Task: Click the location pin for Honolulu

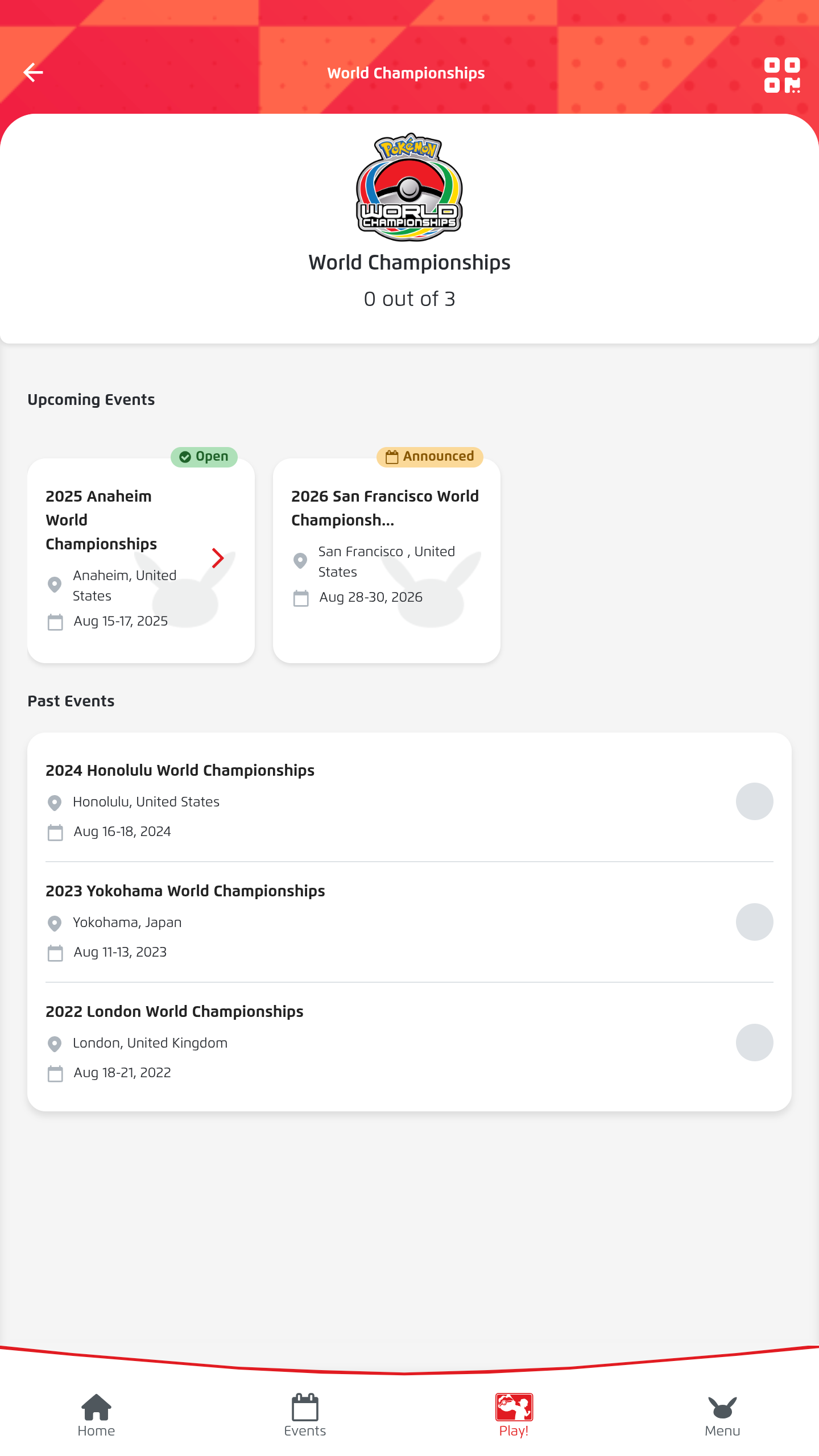Action: pos(55,803)
